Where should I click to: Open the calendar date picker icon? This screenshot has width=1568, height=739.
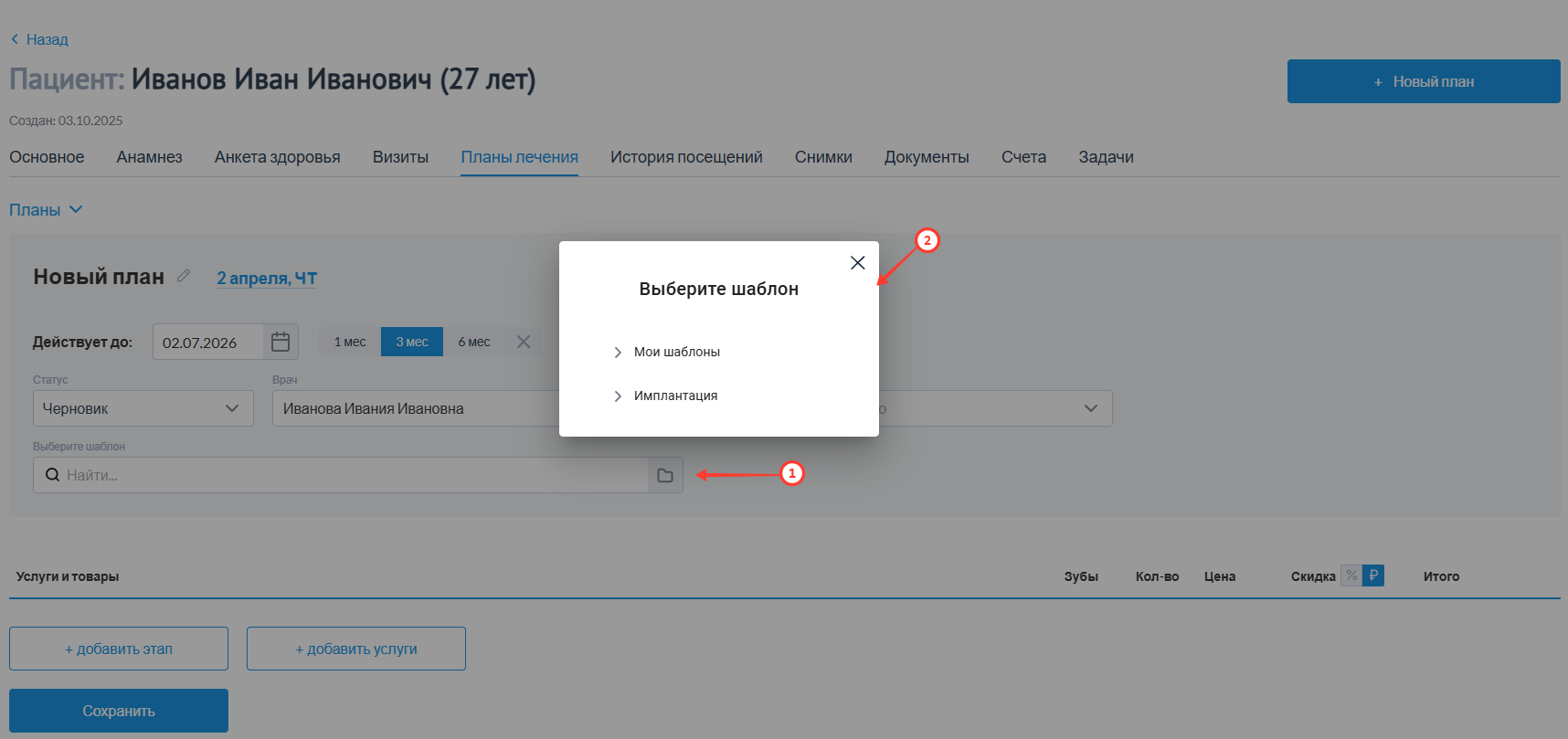click(x=281, y=342)
